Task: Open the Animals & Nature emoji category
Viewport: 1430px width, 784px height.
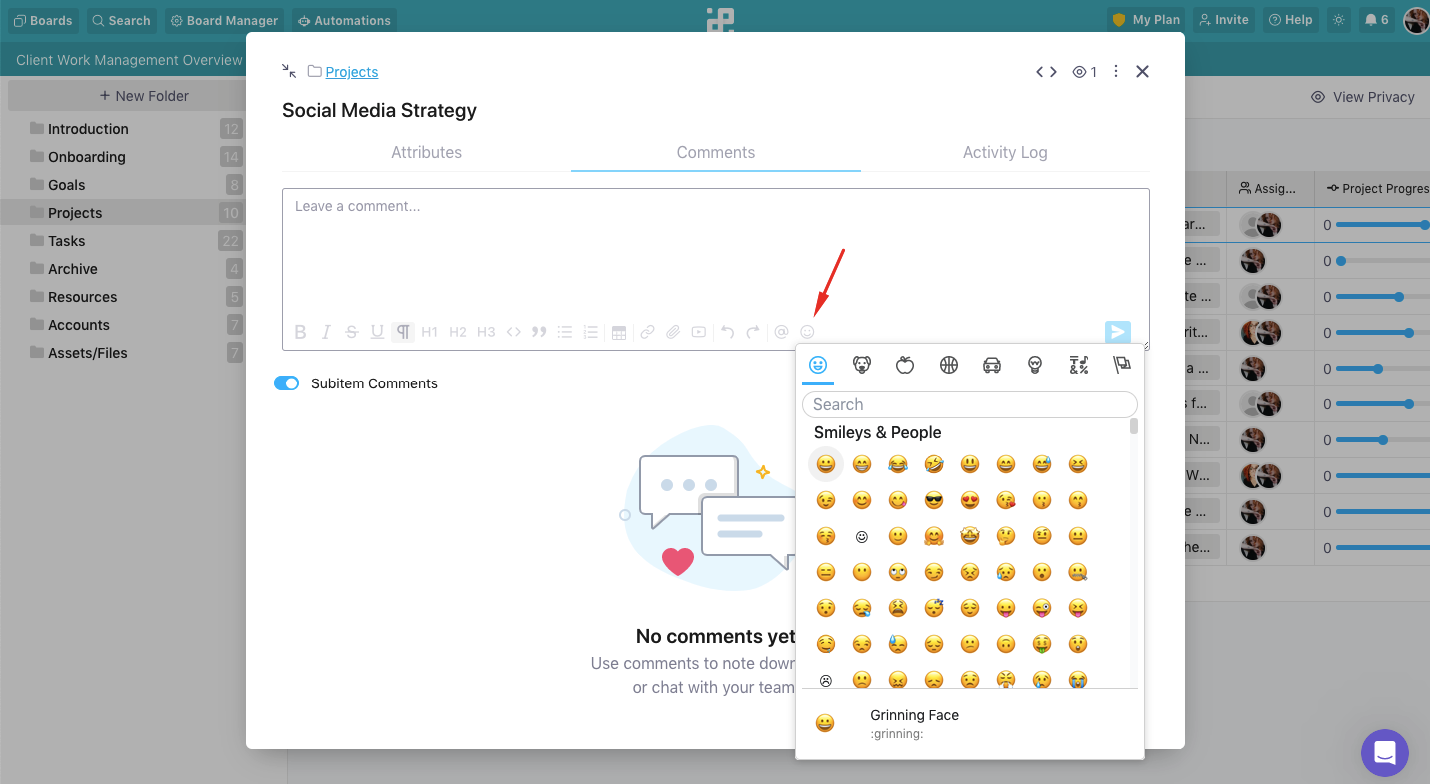Action: (861, 366)
